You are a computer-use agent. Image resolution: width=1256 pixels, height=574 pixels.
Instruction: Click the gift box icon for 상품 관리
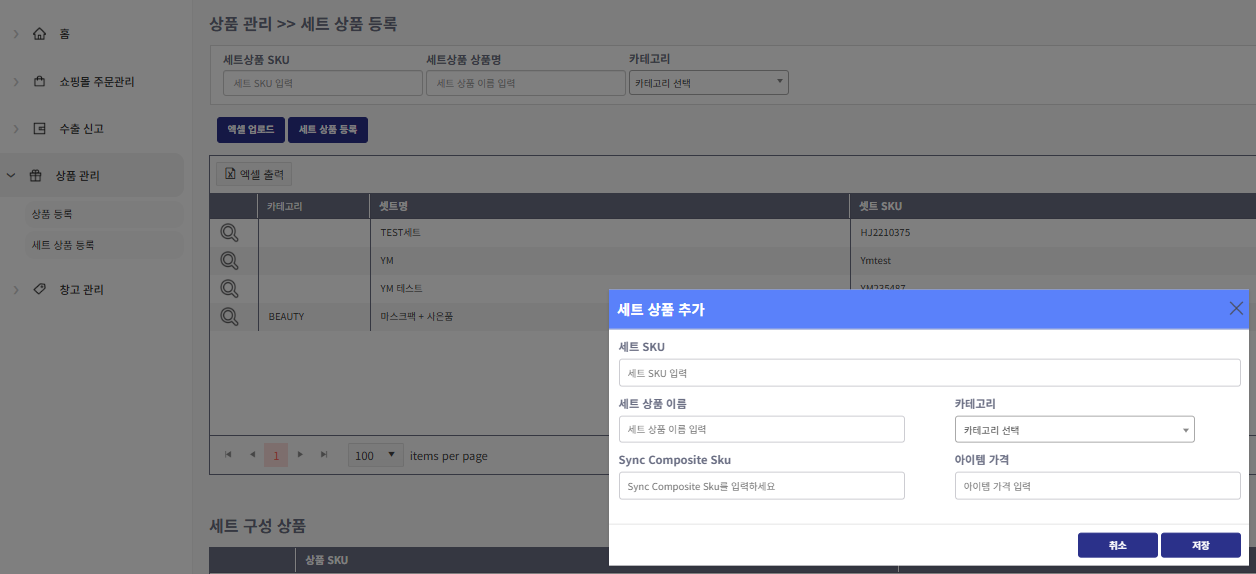pyautogui.click(x=35, y=175)
